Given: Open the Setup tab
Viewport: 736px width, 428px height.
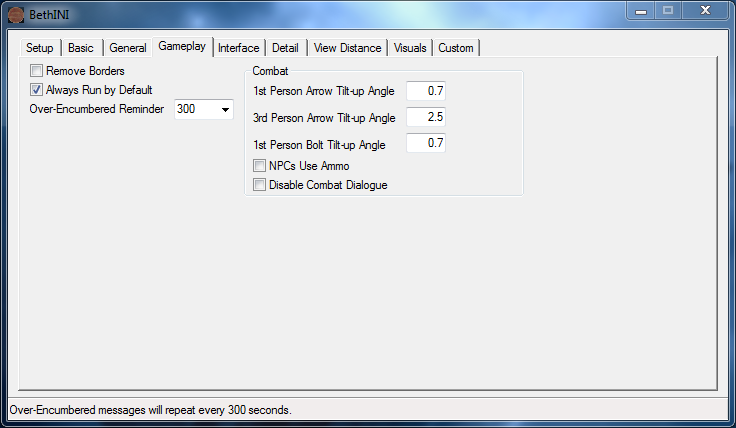Looking at the screenshot, I should click(x=39, y=48).
